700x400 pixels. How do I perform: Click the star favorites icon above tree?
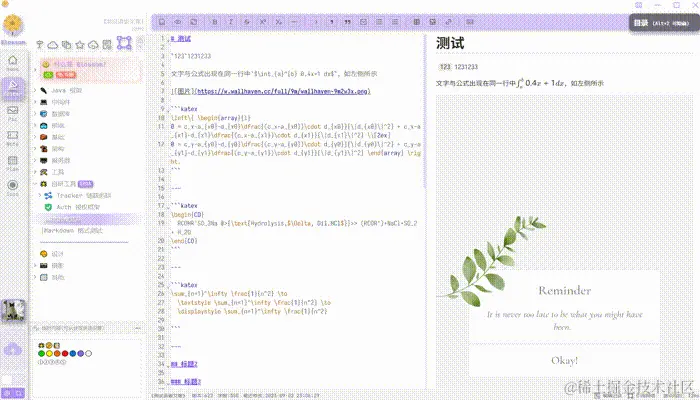pos(80,45)
